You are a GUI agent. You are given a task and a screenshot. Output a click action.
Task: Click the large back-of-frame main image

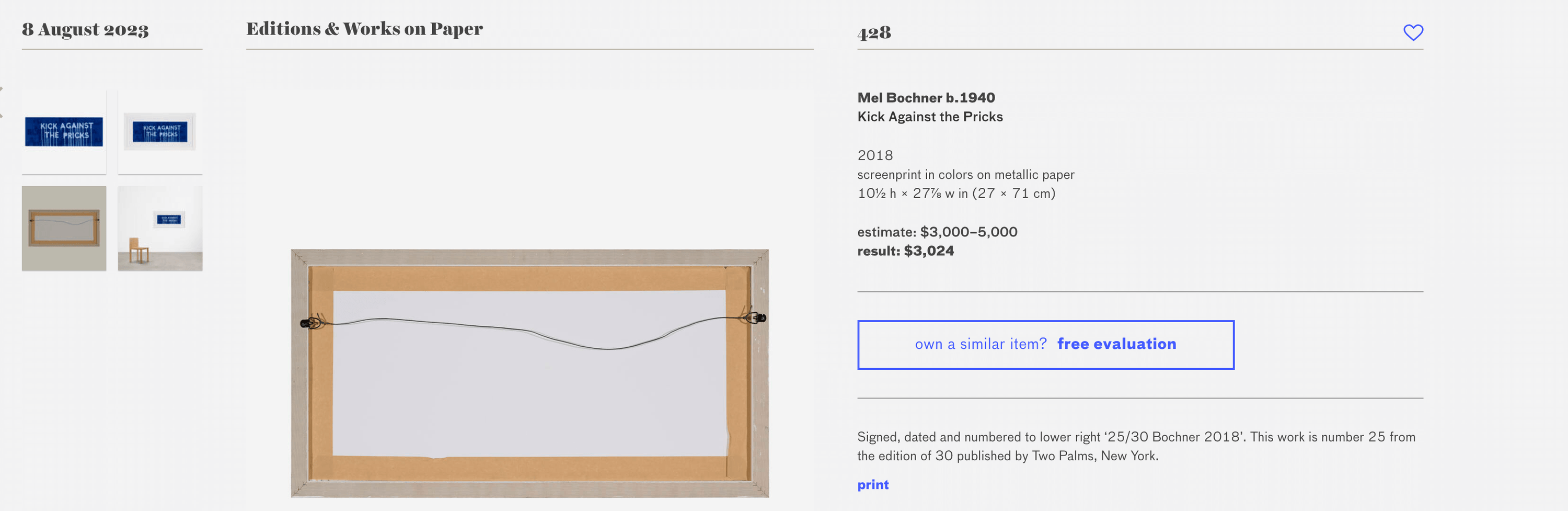click(529, 373)
